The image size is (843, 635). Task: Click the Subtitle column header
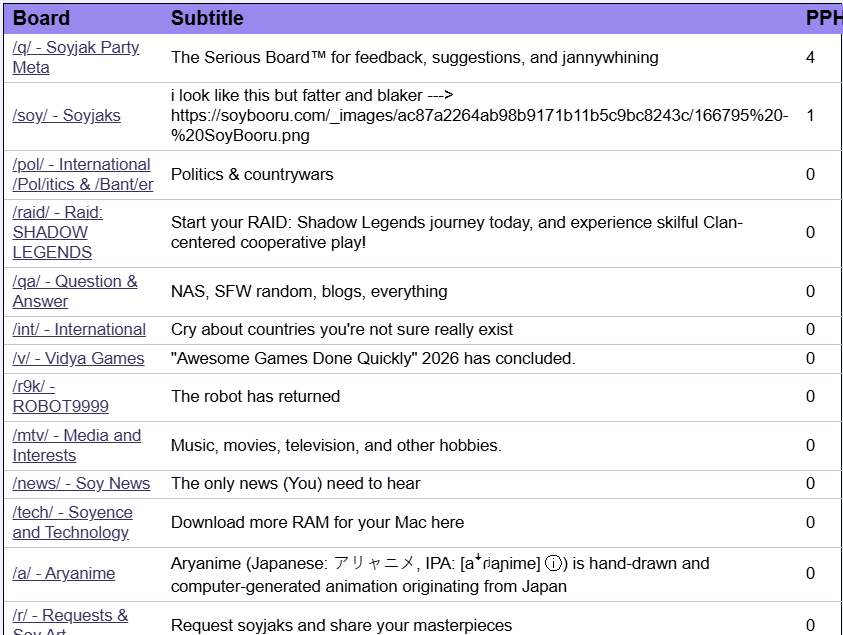click(x=207, y=18)
